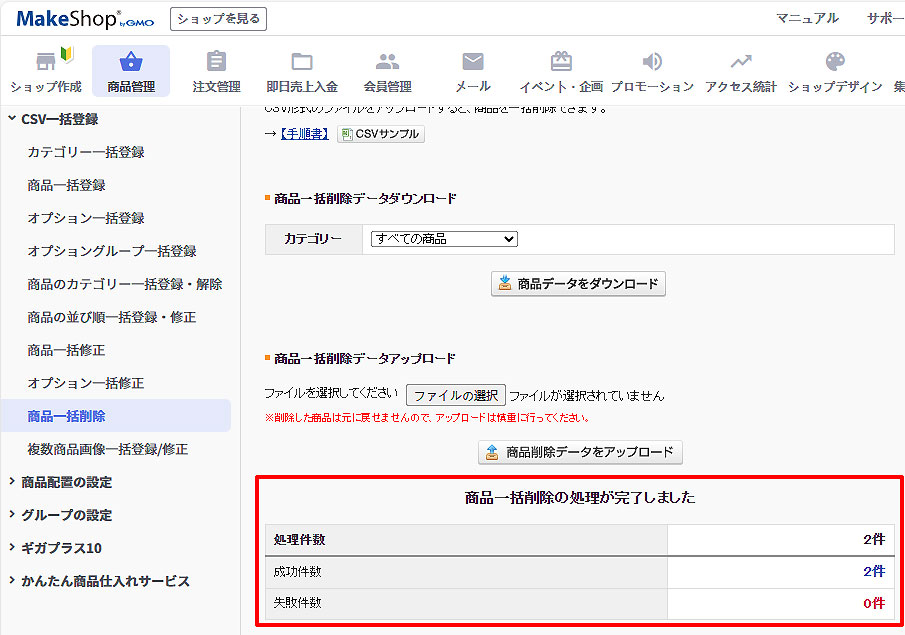
Task: Click the ファイルの選択 file chooser
Action: 456,395
